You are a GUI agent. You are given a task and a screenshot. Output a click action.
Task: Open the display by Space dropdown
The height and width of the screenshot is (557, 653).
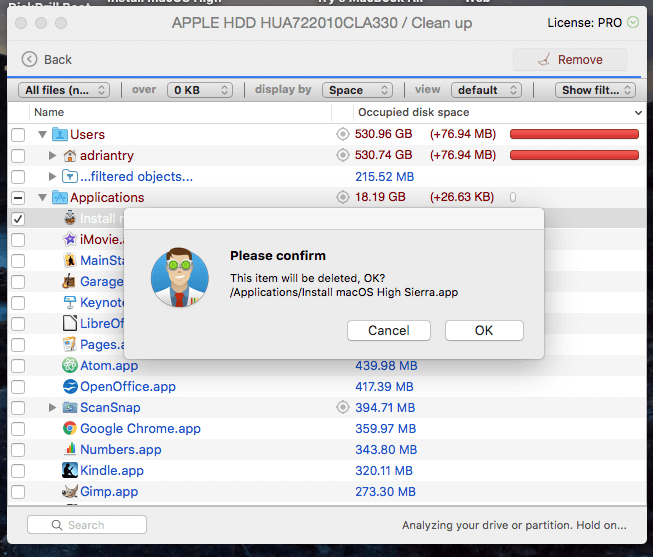357,90
